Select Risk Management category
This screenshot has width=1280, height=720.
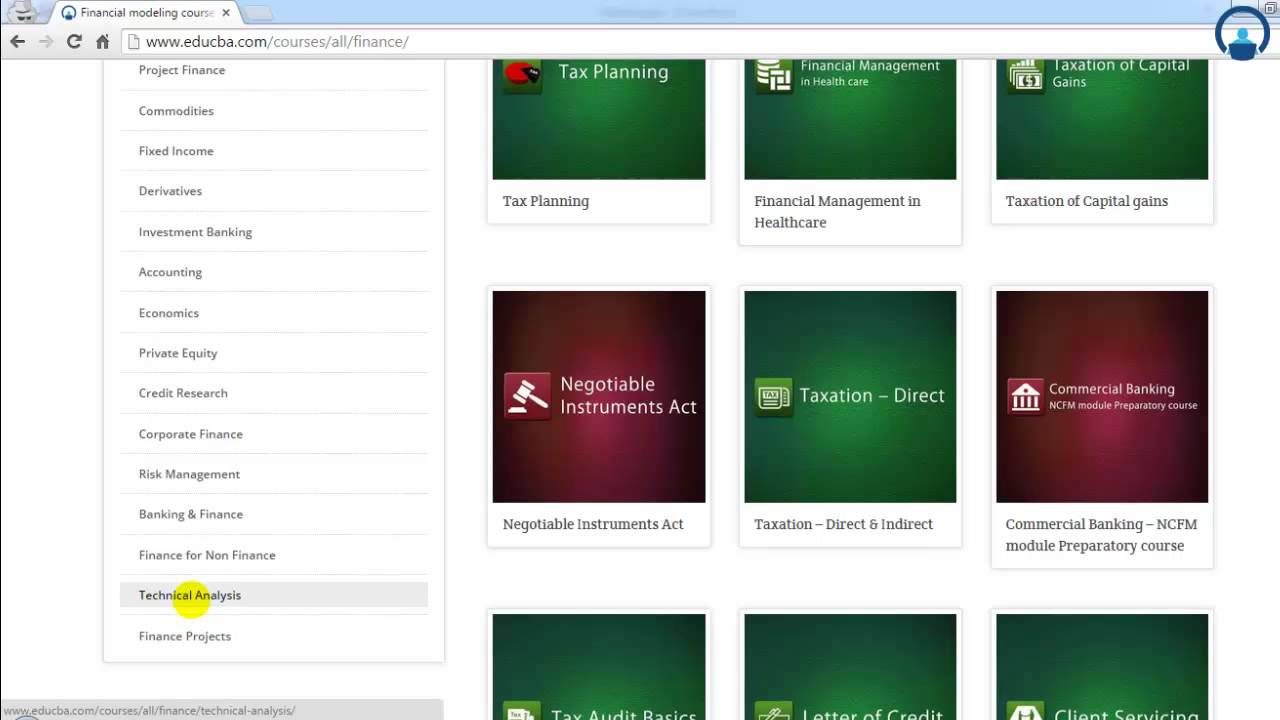tap(189, 474)
